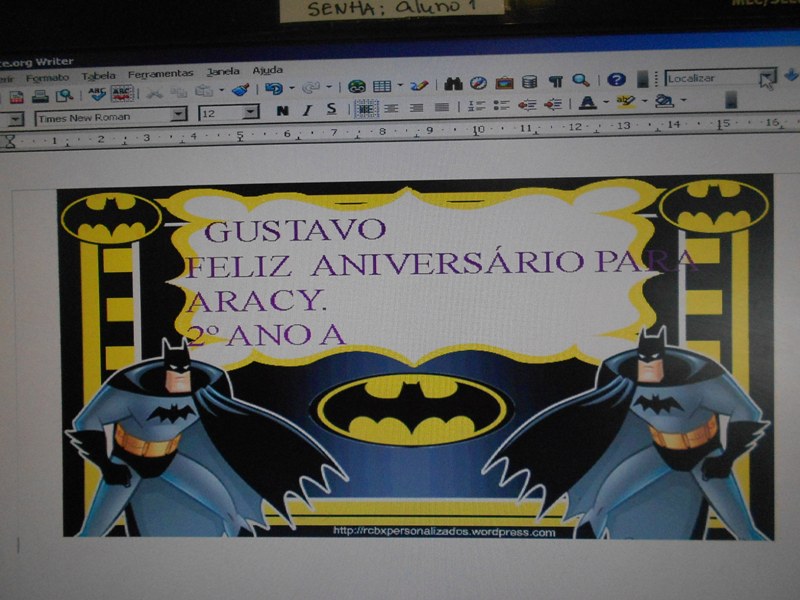Expand the Font Color dropdown arrow
The image size is (800, 600).
pyautogui.click(x=606, y=102)
